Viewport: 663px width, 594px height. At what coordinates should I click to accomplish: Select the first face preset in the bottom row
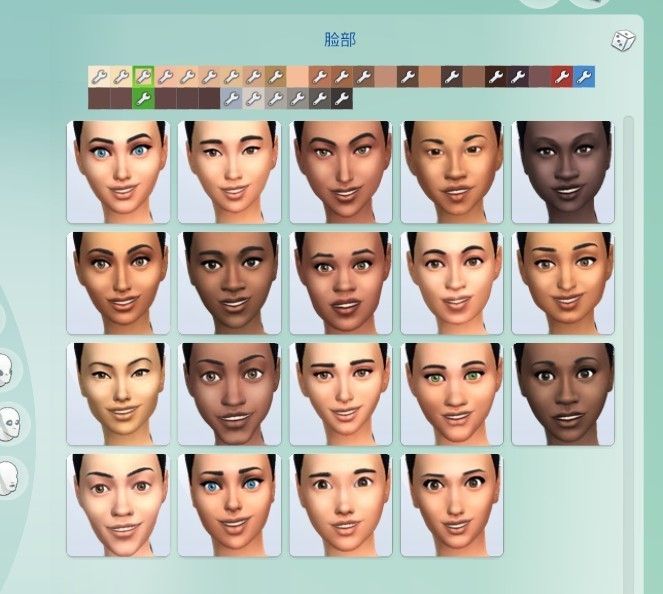pos(118,505)
